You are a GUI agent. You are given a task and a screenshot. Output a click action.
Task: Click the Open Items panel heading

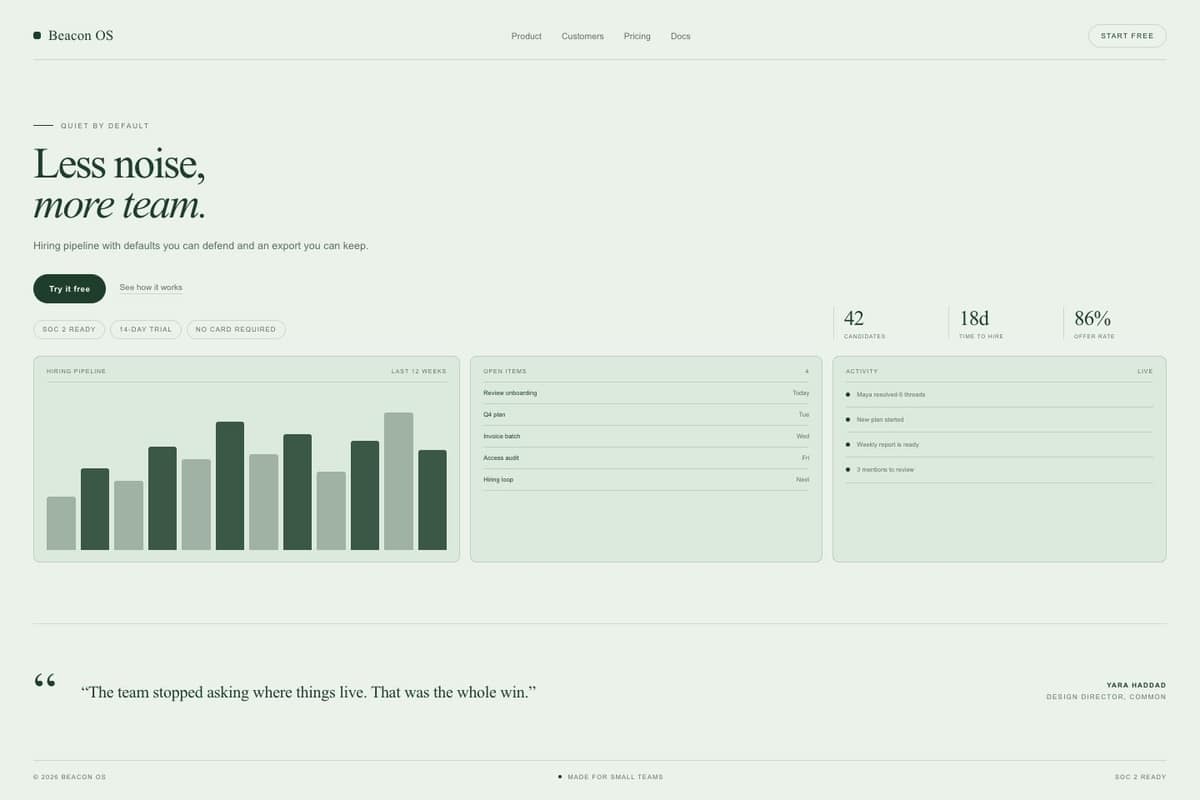pos(505,371)
